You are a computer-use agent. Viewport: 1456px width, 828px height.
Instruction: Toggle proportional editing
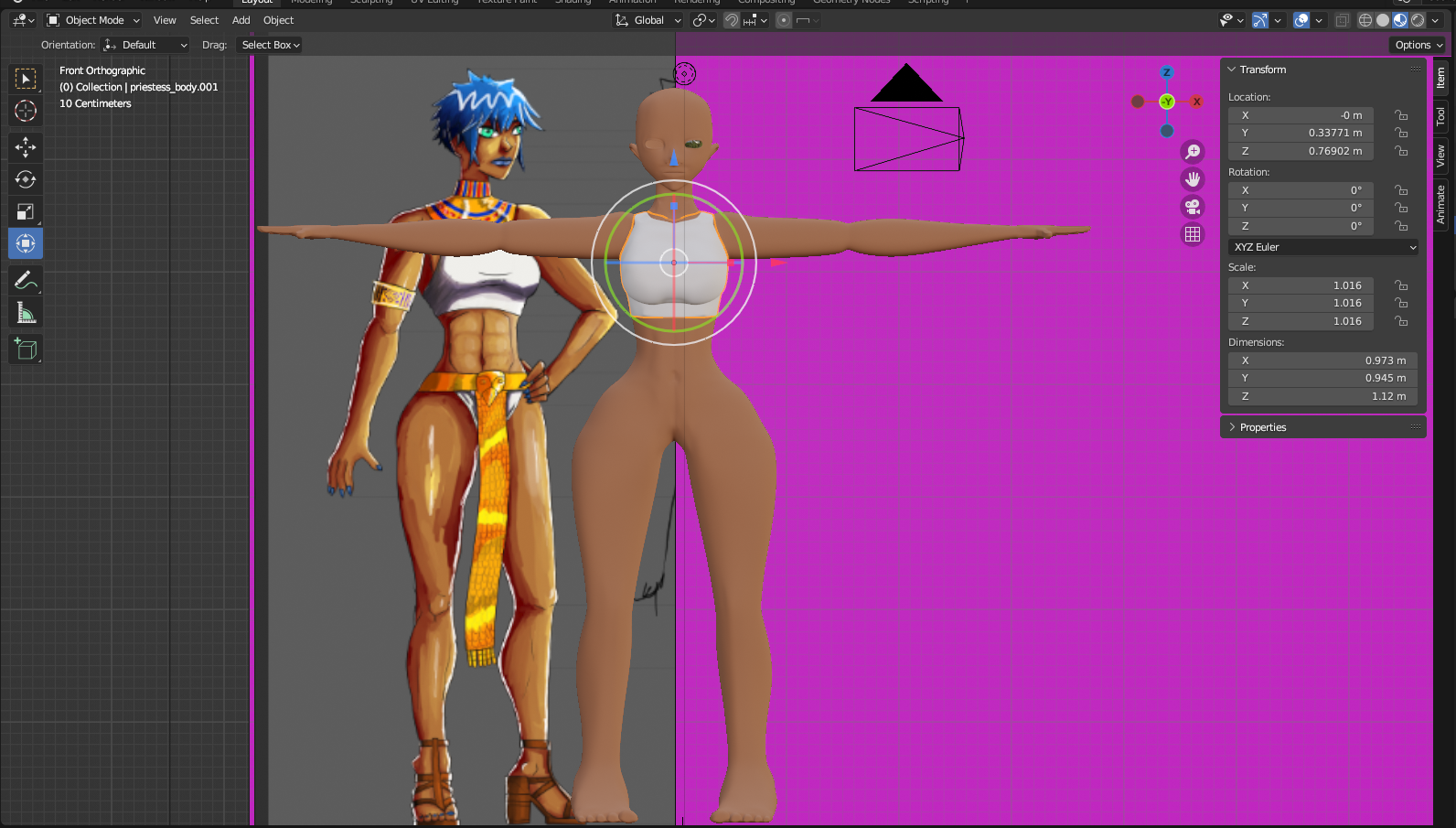[784, 20]
